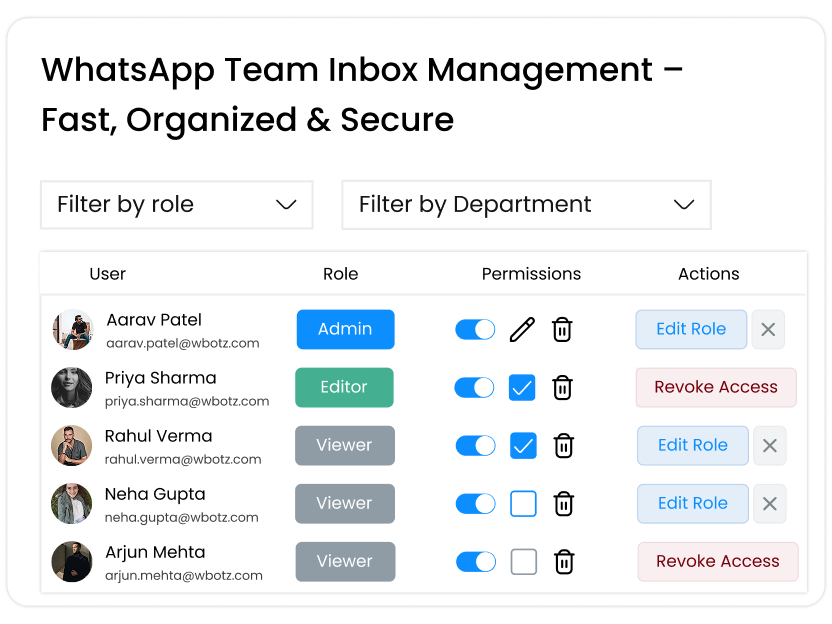Click Revoke Access for Arjun Mehta
The width and height of the screenshot is (832, 624).
pyautogui.click(x=718, y=561)
